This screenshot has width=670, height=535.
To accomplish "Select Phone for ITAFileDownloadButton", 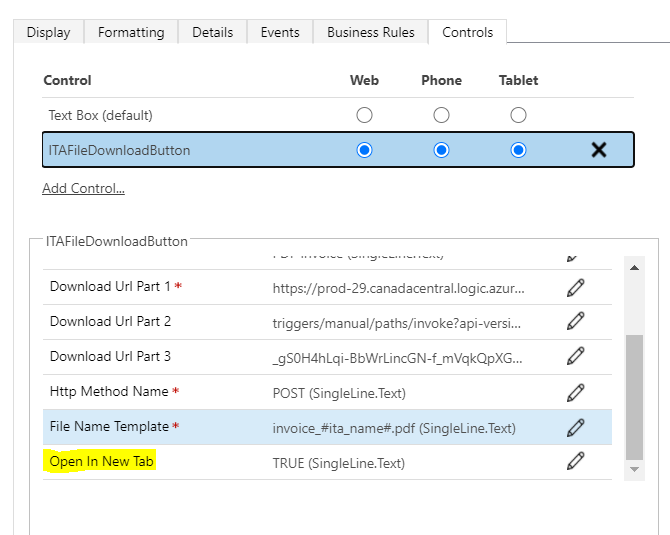I will click(441, 150).
